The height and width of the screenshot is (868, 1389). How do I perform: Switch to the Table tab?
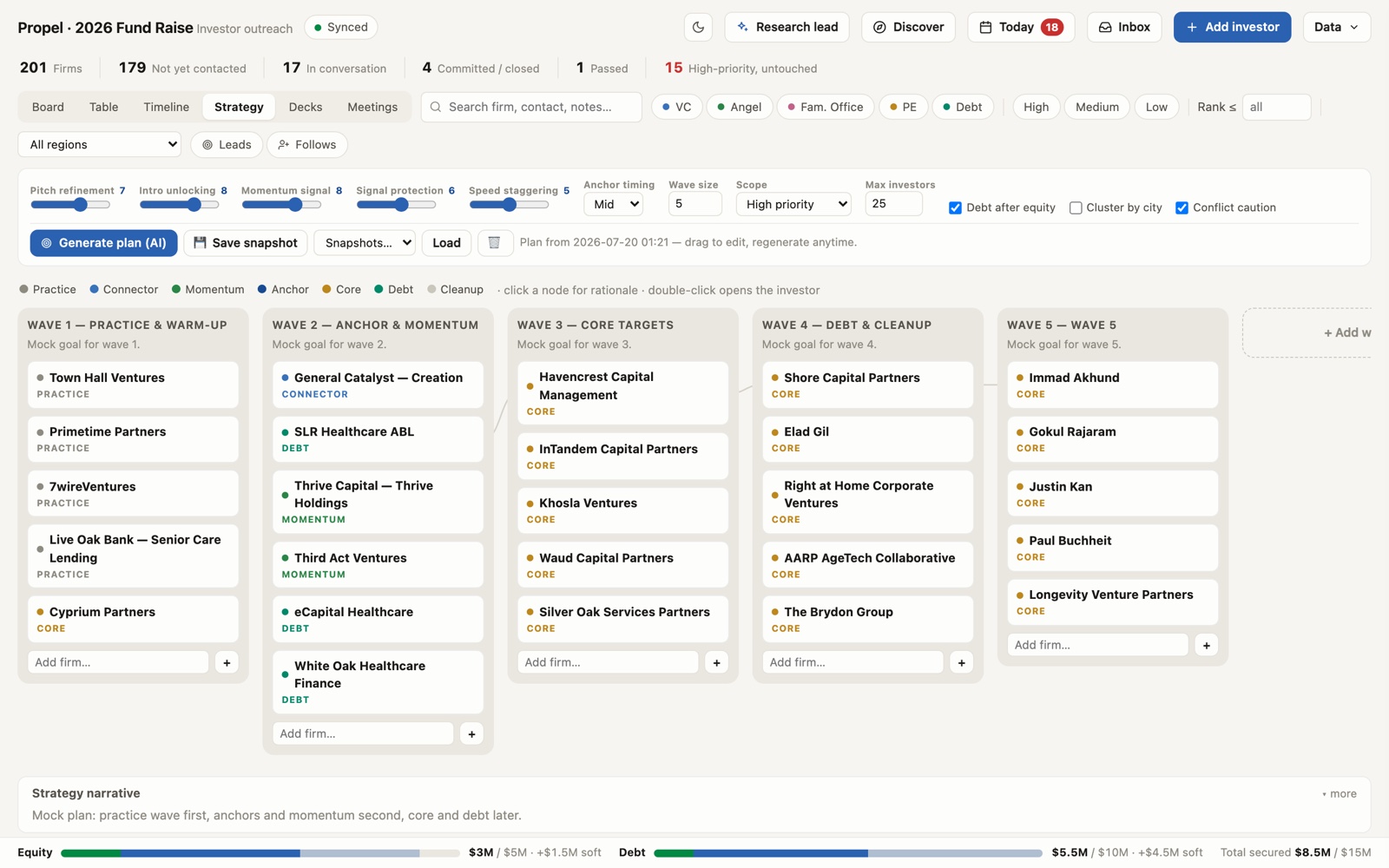(103, 107)
